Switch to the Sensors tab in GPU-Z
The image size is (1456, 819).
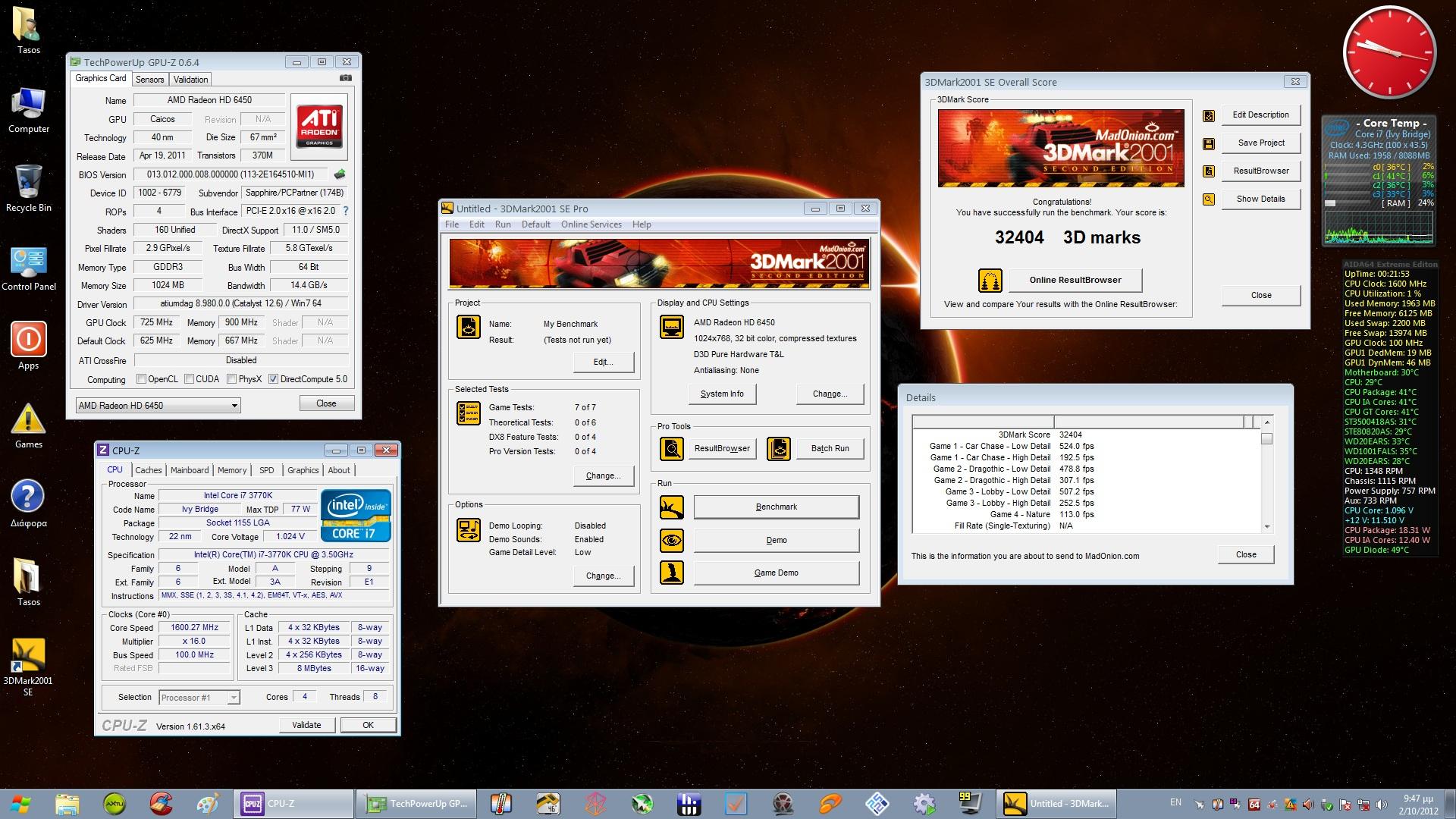pos(149,80)
